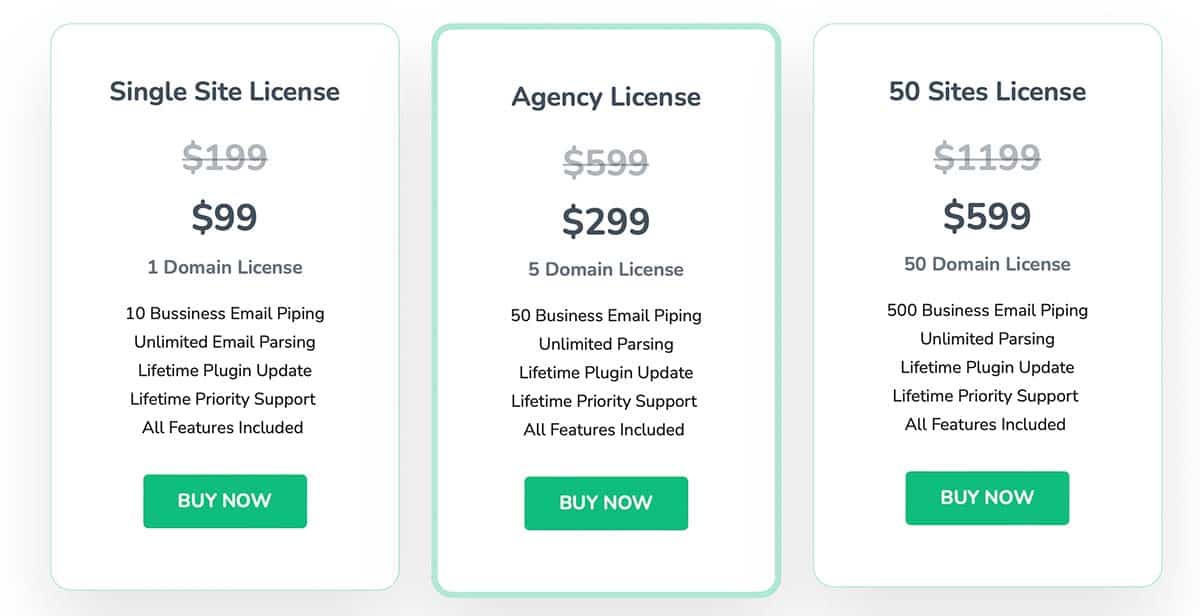The height and width of the screenshot is (616, 1200).
Task: Click 10 Bussiness Email Piping feature
Action: (225, 313)
